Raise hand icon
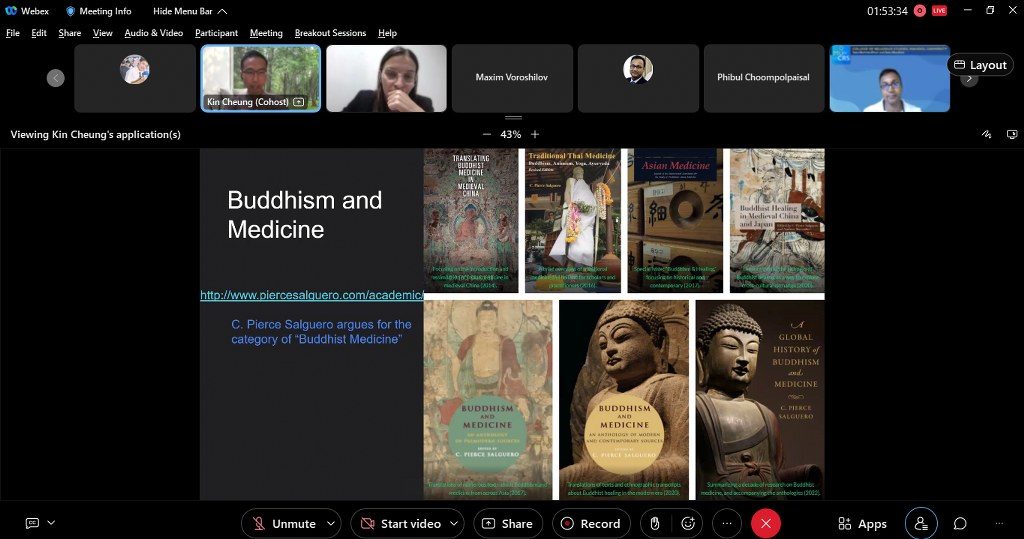 pyautogui.click(x=654, y=523)
